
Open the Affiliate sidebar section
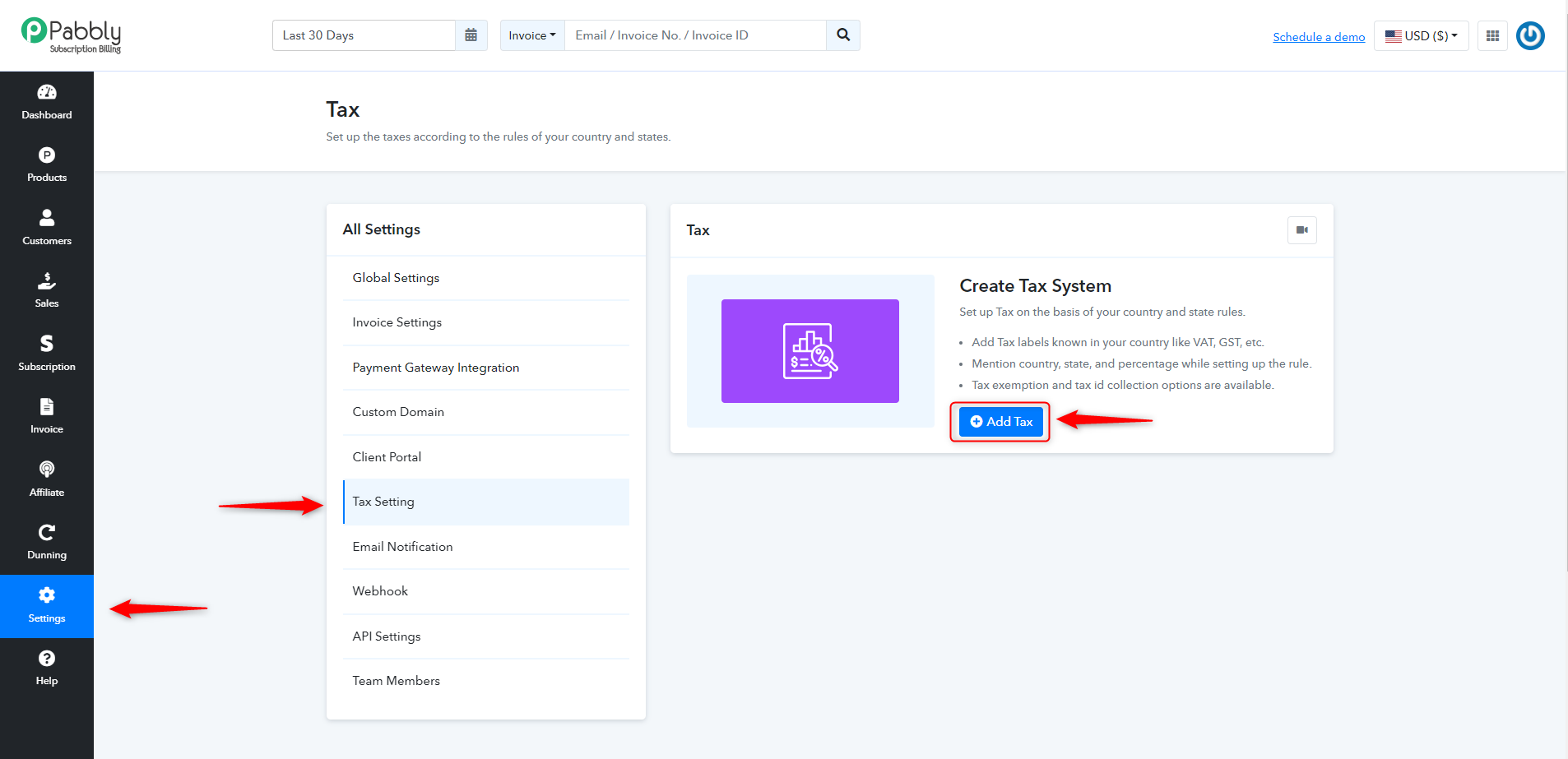pyautogui.click(x=47, y=479)
